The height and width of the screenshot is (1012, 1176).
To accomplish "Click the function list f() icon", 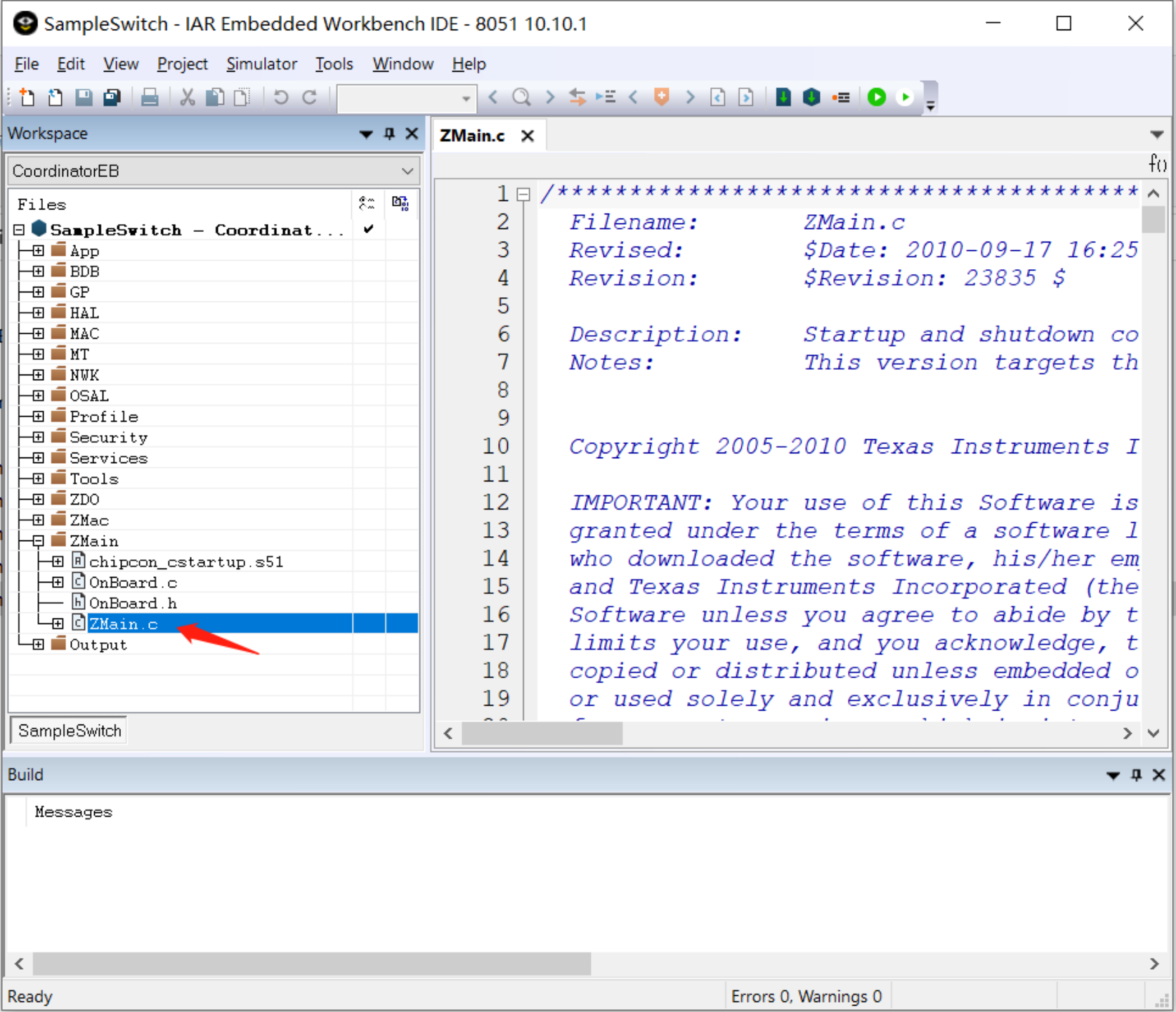I will 1157,164.
